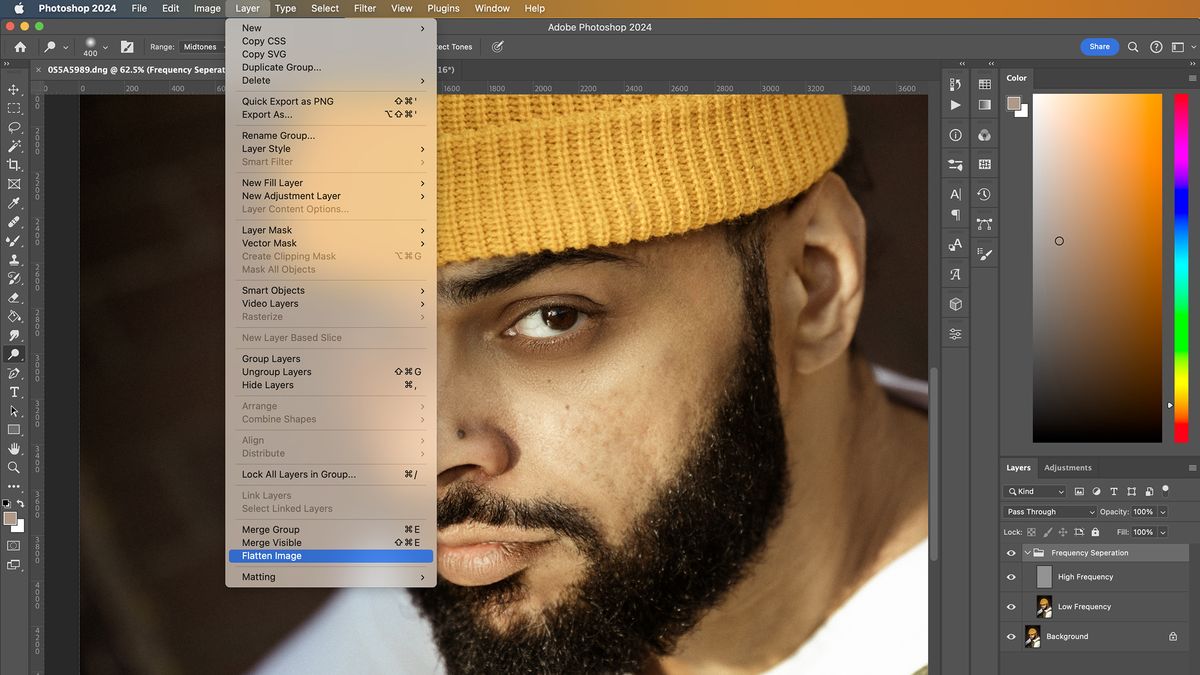Select Merge Visible in the menu
The width and height of the screenshot is (1200, 675).
click(x=270, y=543)
